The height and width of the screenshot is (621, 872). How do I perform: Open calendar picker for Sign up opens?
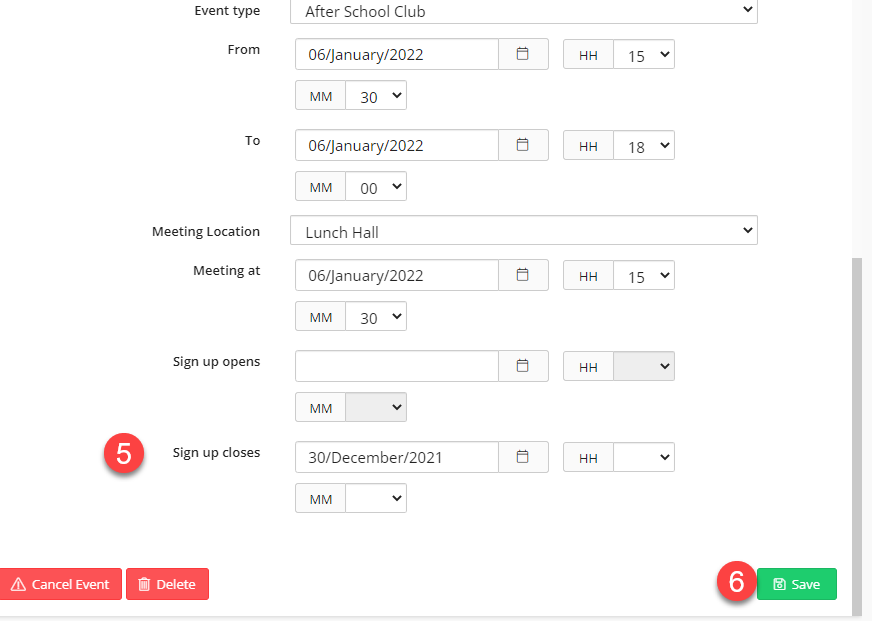[x=522, y=366]
